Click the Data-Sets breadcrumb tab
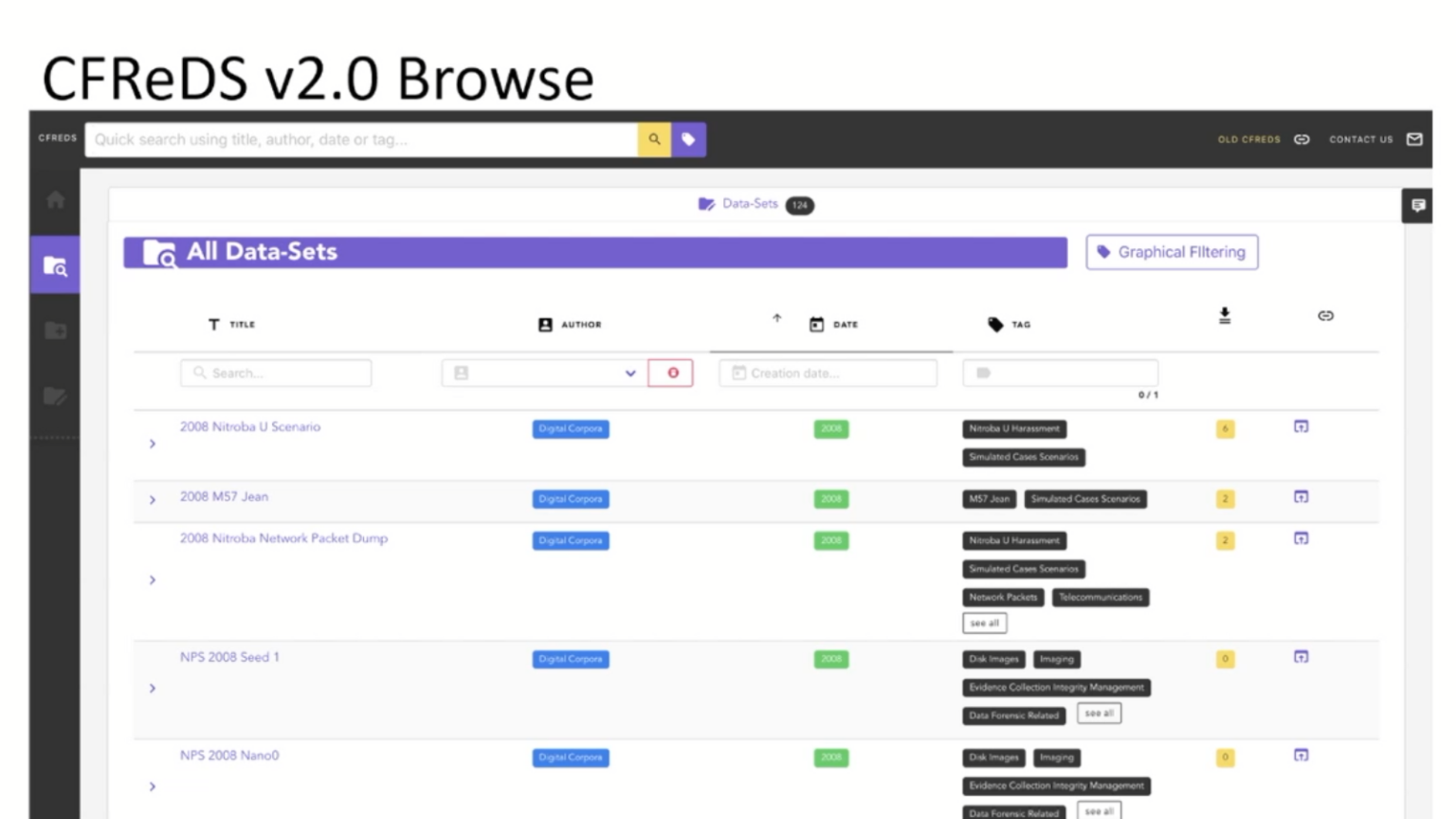 [749, 204]
